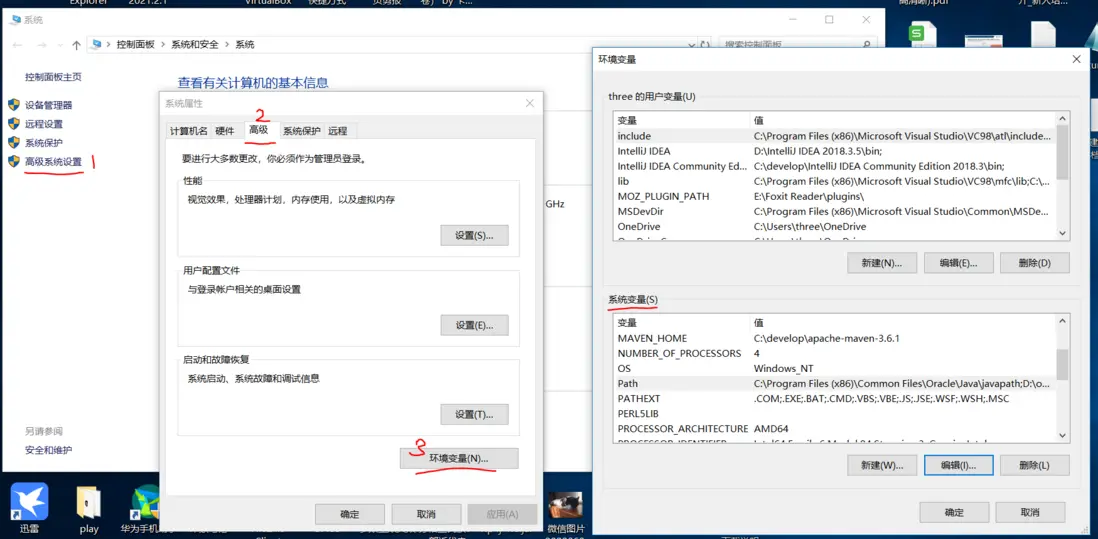Open user profiles 设置(E)... button
This screenshot has width=1098, height=539.
[474, 326]
